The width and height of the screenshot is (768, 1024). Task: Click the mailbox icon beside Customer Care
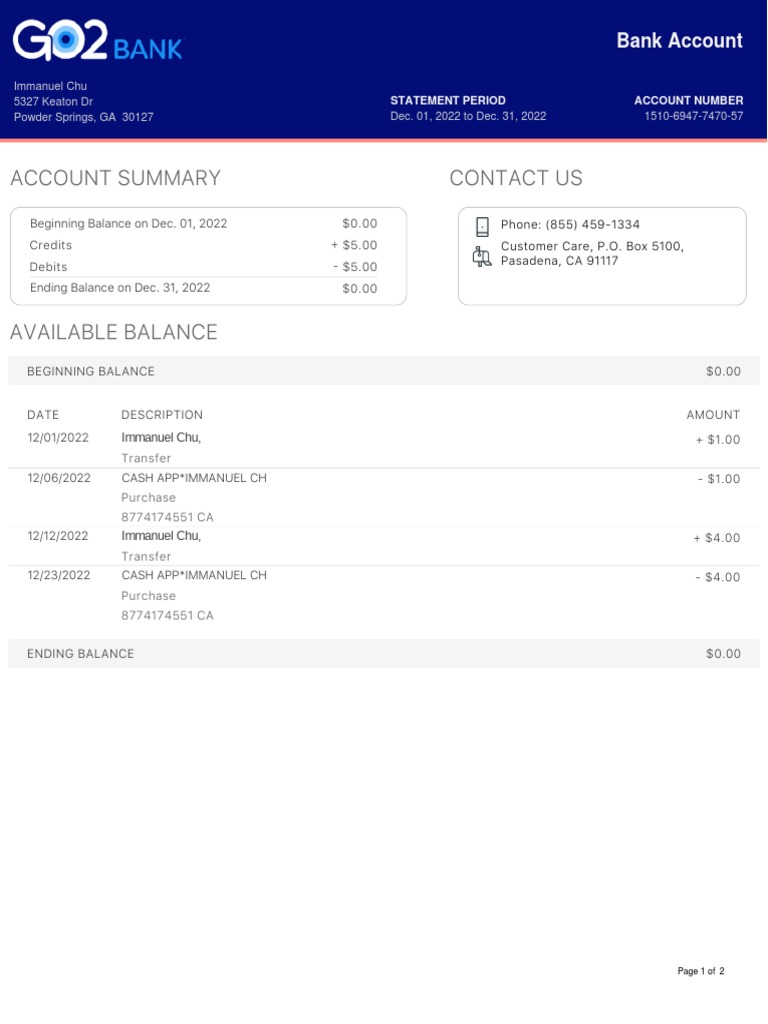(482, 256)
